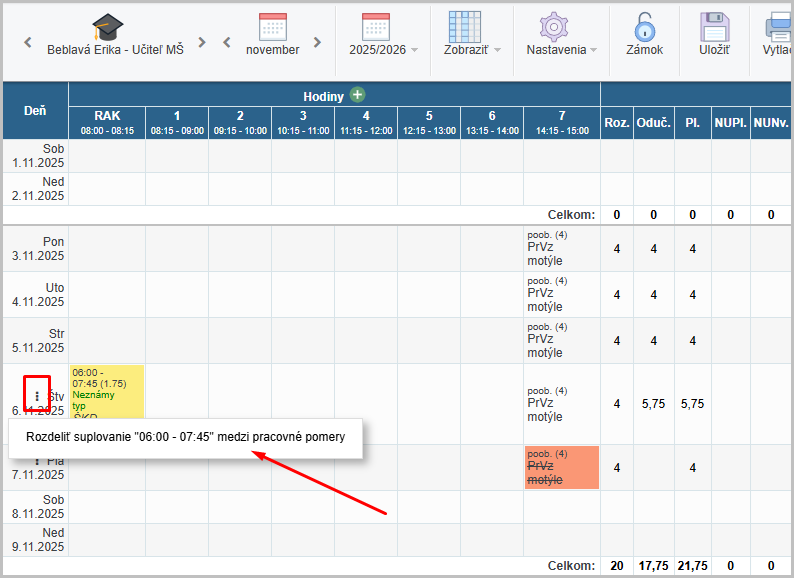Viewport: 794px width, 578px height.
Task: Select Rozdeliť suplovanie medzi pracovné pomery option
Action: (185, 438)
